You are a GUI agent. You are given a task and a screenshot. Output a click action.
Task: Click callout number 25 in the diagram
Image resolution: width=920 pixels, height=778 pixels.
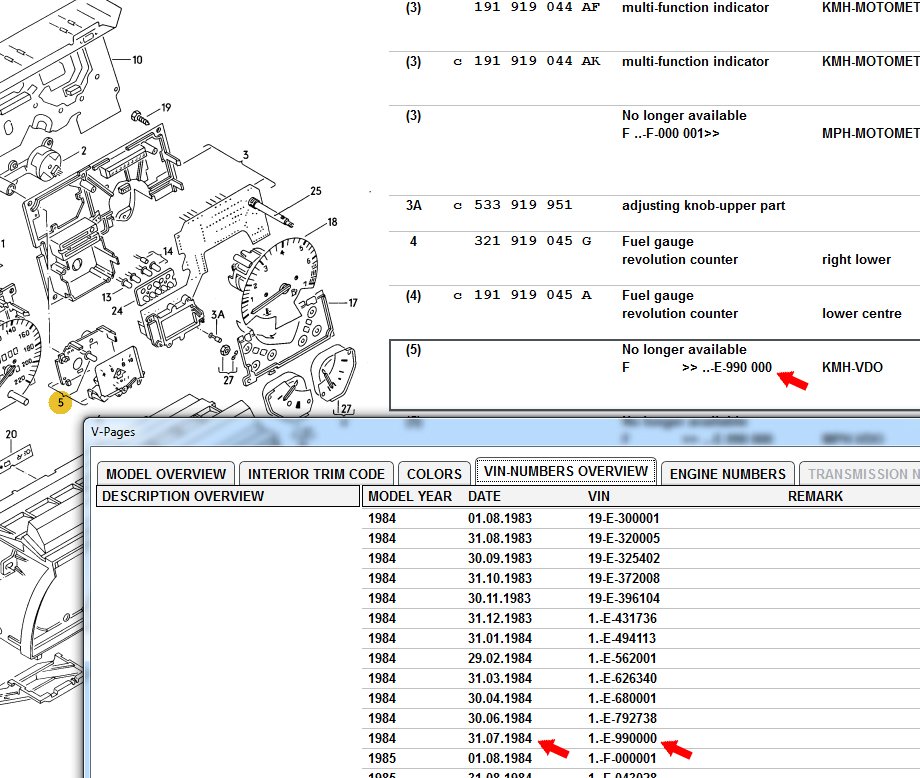coord(316,191)
